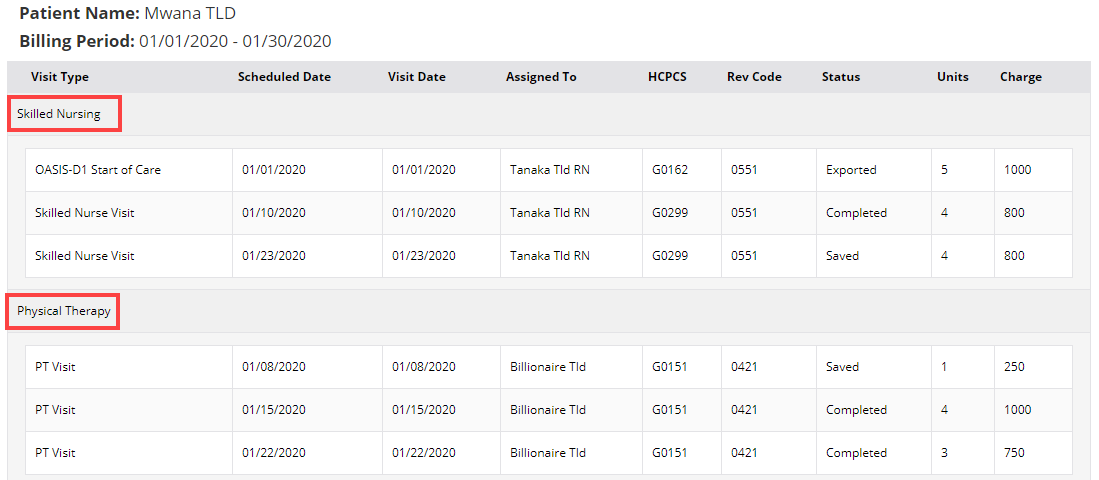This screenshot has height=480, width=1099.
Task: Click the Assigned To column header
Action: 541,77
